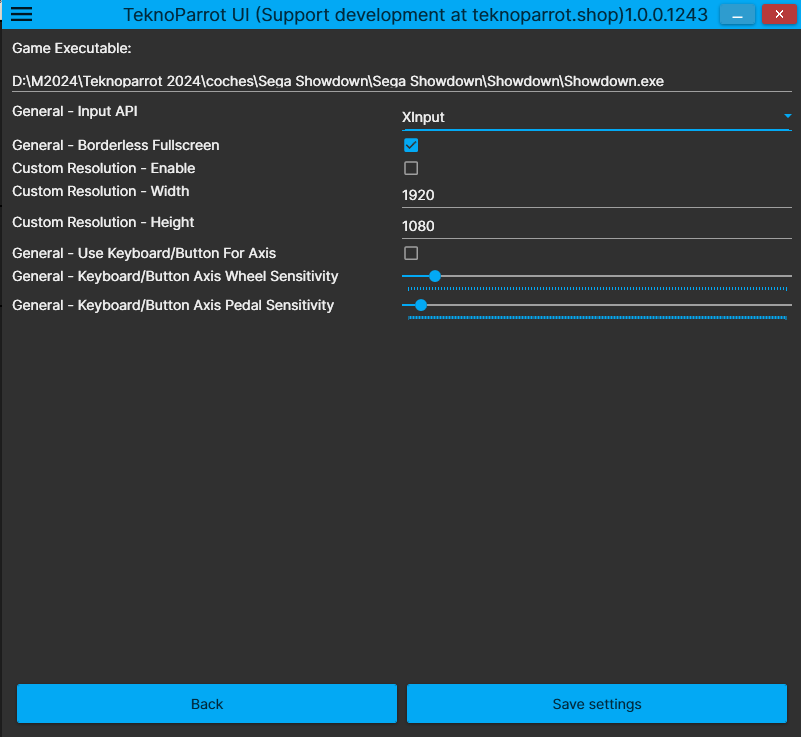This screenshot has width=801, height=737.
Task: Click the Game Executable path field
Action: pos(402,81)
